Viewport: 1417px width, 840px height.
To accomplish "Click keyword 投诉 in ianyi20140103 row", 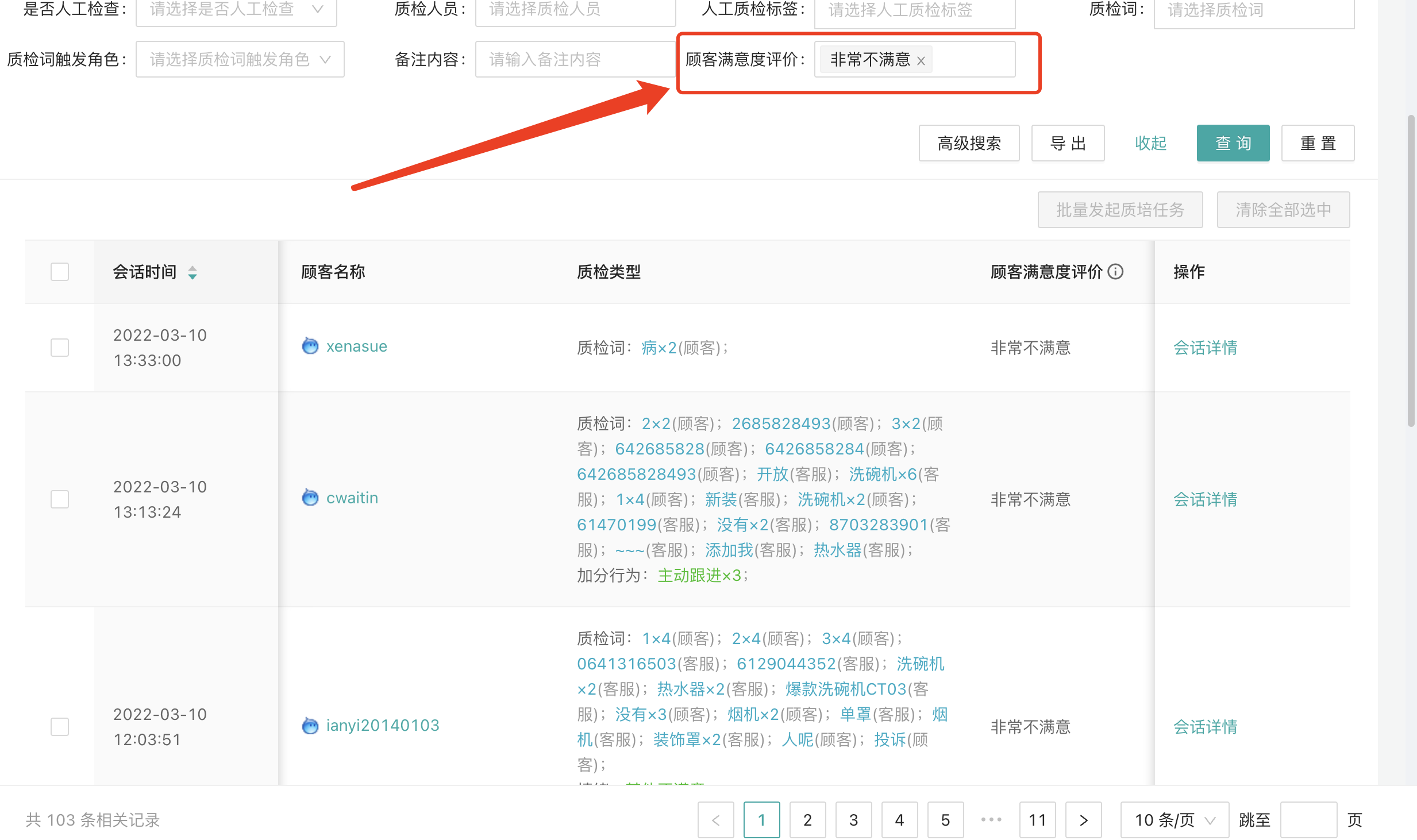I will 890,739.
